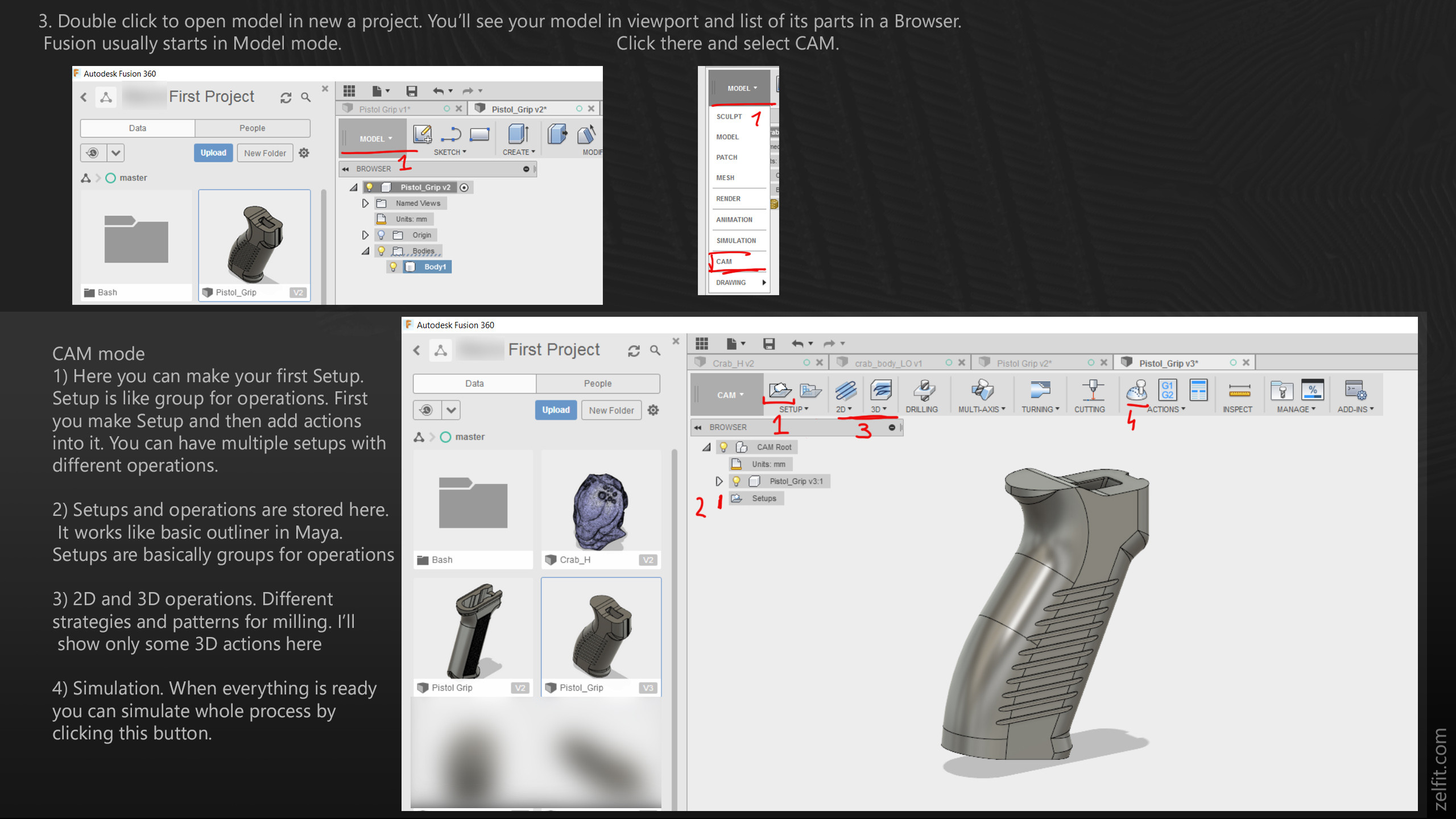The width and height of the screenshot is (1456, 819).
Task: Click the G1 G2 Post Process icon
Action: 1167,390
